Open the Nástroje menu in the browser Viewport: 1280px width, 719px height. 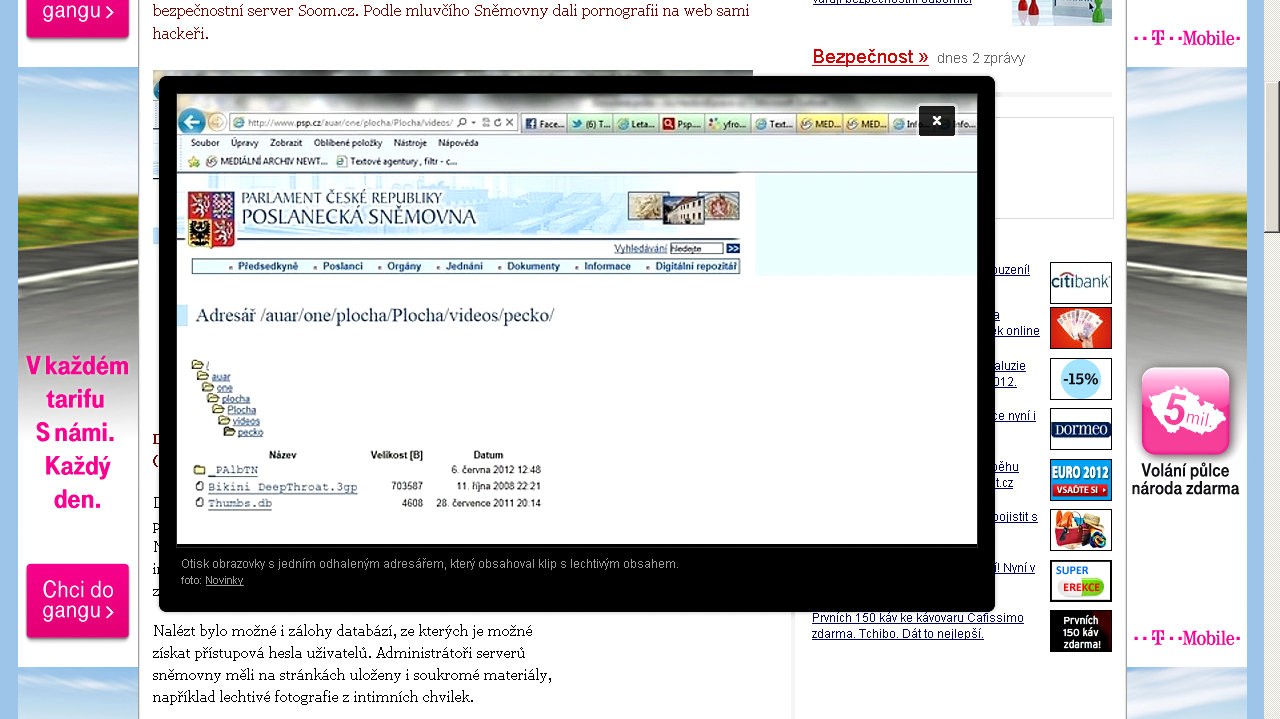(x=410, y=143)
